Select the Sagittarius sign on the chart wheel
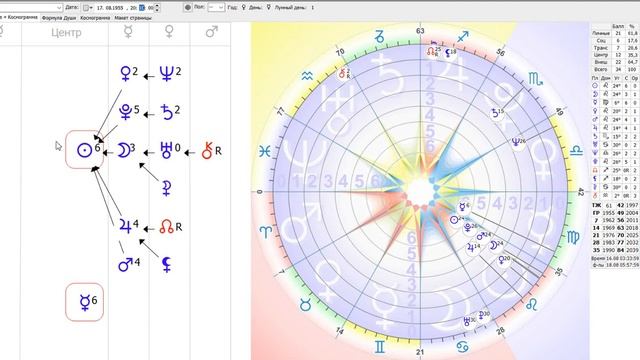640x360 pixels. pyautogui.click(x=463, y=37)
